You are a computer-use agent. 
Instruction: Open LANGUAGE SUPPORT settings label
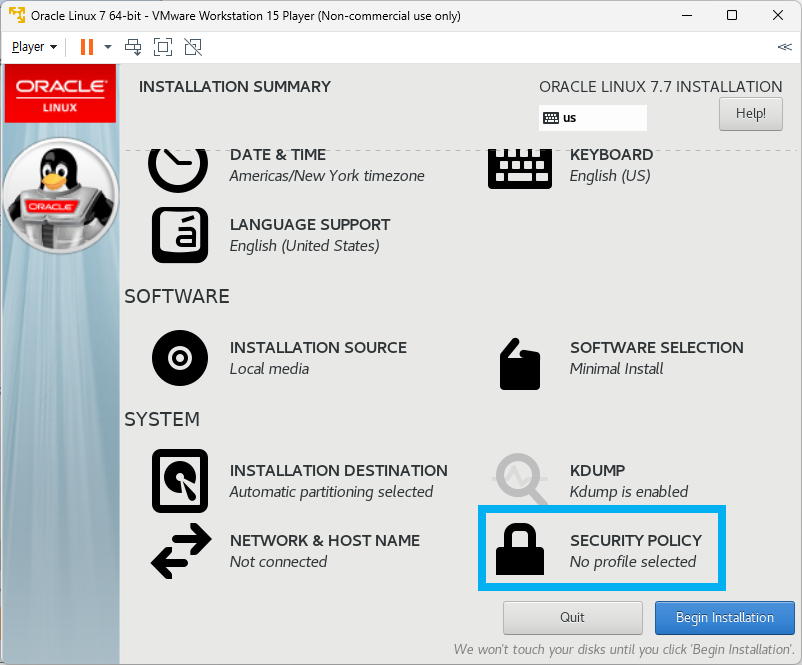[x=310, y=225]
